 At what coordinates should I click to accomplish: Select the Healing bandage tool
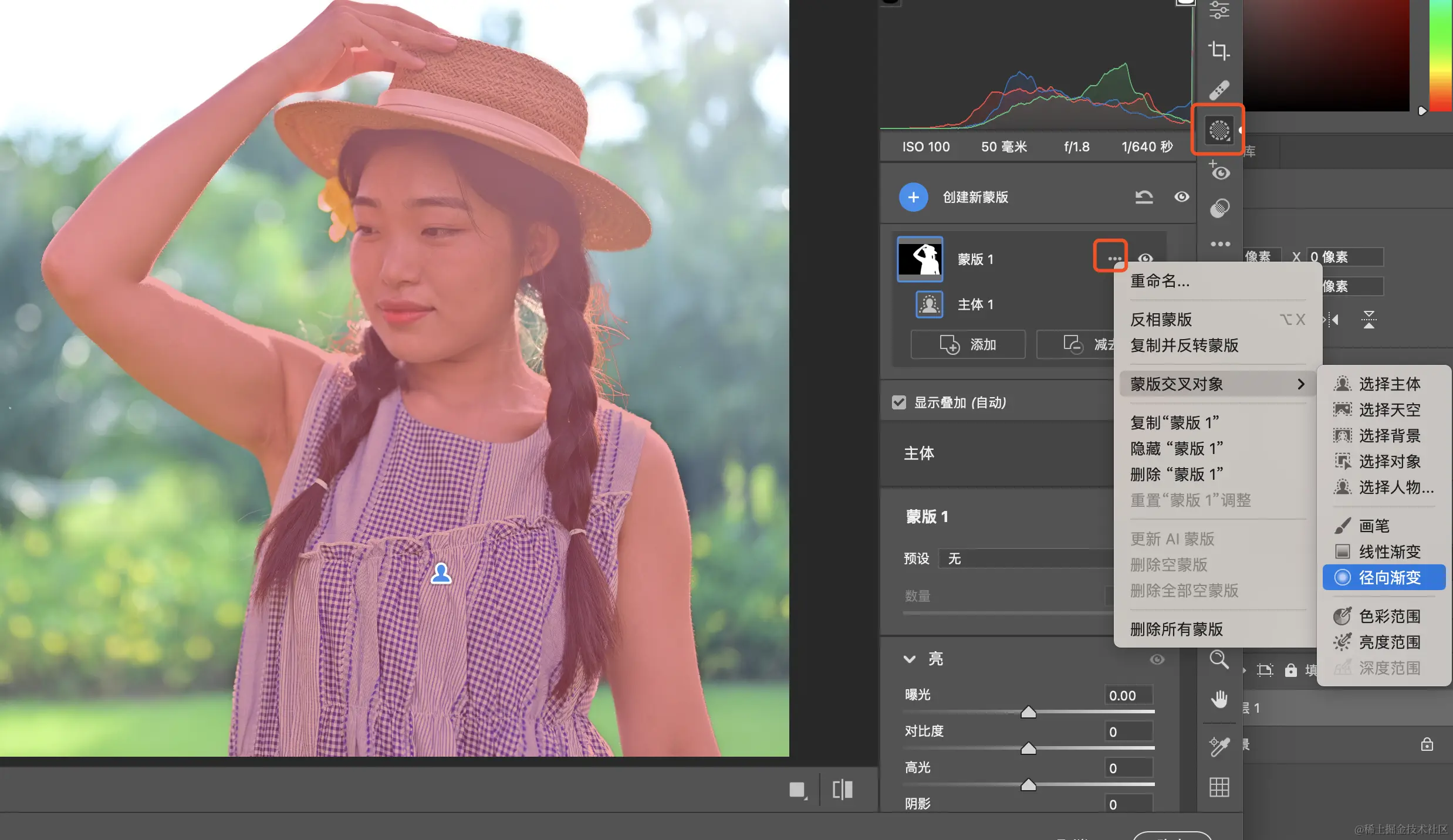coord(1219,90)
